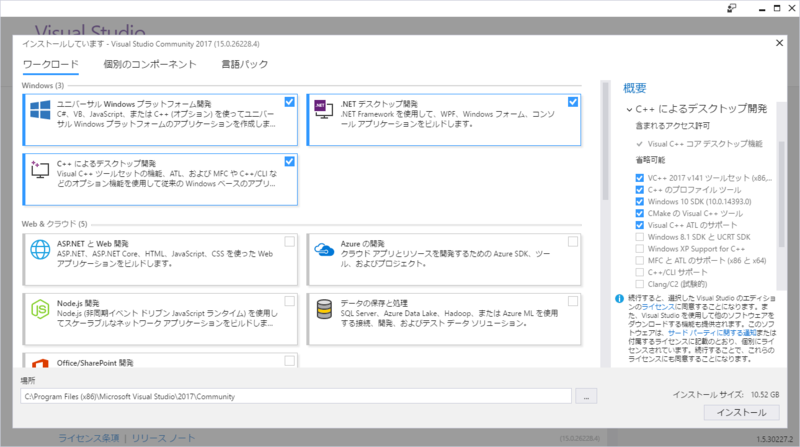The image size is (800, 447).
Task: Check Node.js 開発 workload
Action: 289,301
